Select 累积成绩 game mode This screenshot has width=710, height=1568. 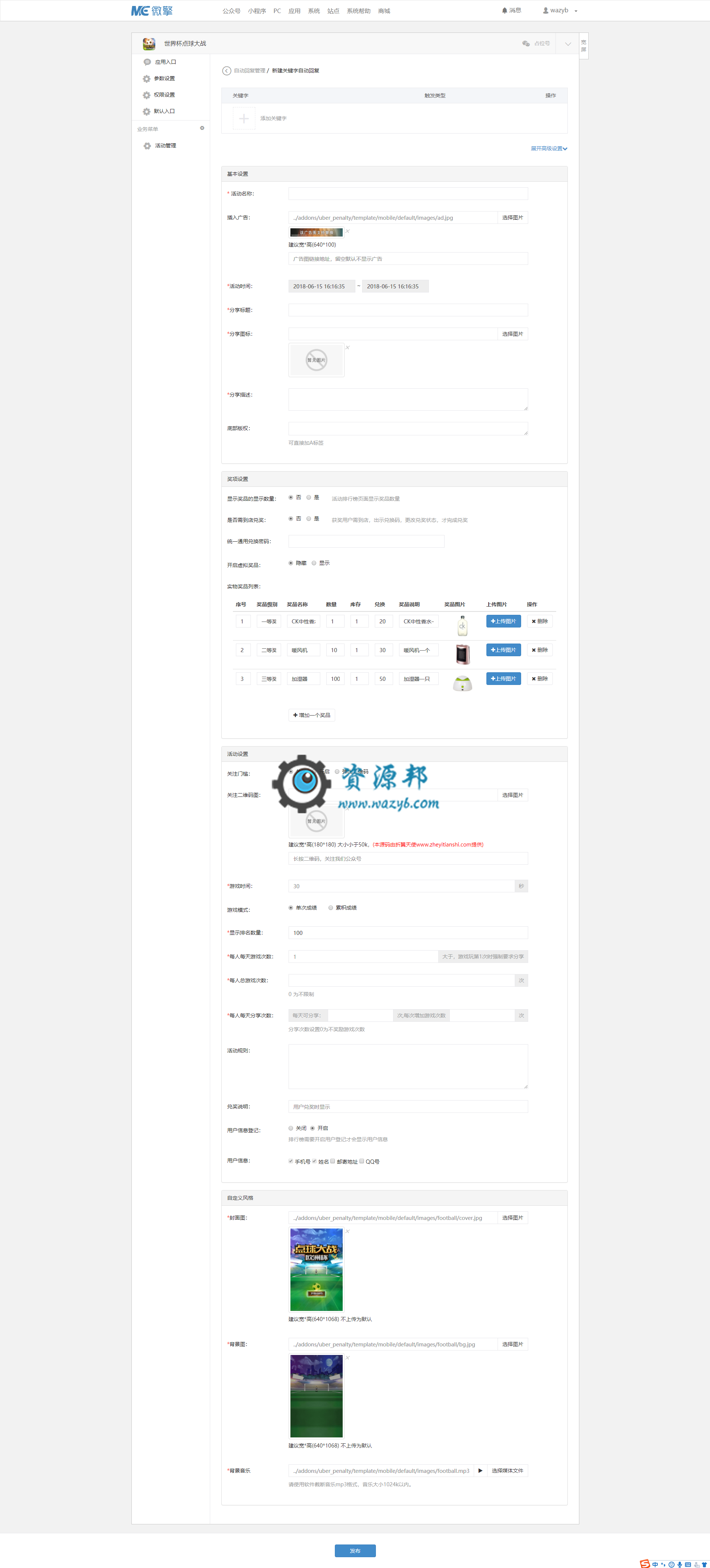[x=331, y=908]
